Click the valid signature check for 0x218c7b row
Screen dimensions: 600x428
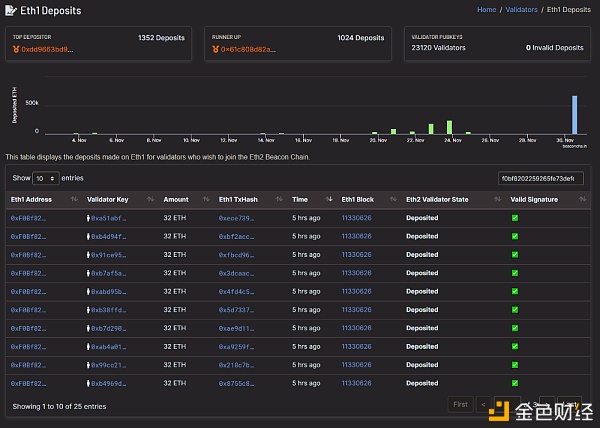515,365
